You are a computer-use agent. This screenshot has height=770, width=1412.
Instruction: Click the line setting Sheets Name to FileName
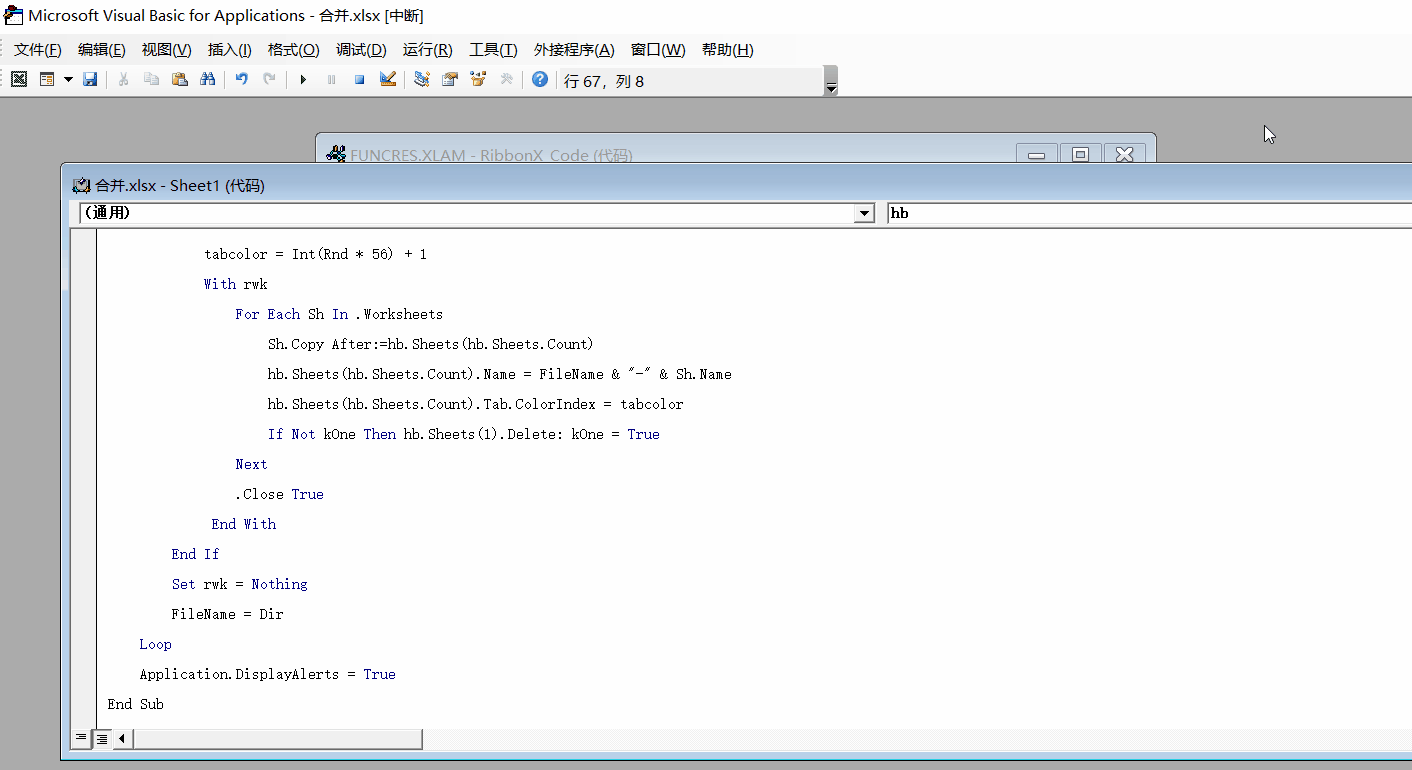pos(499,374)
